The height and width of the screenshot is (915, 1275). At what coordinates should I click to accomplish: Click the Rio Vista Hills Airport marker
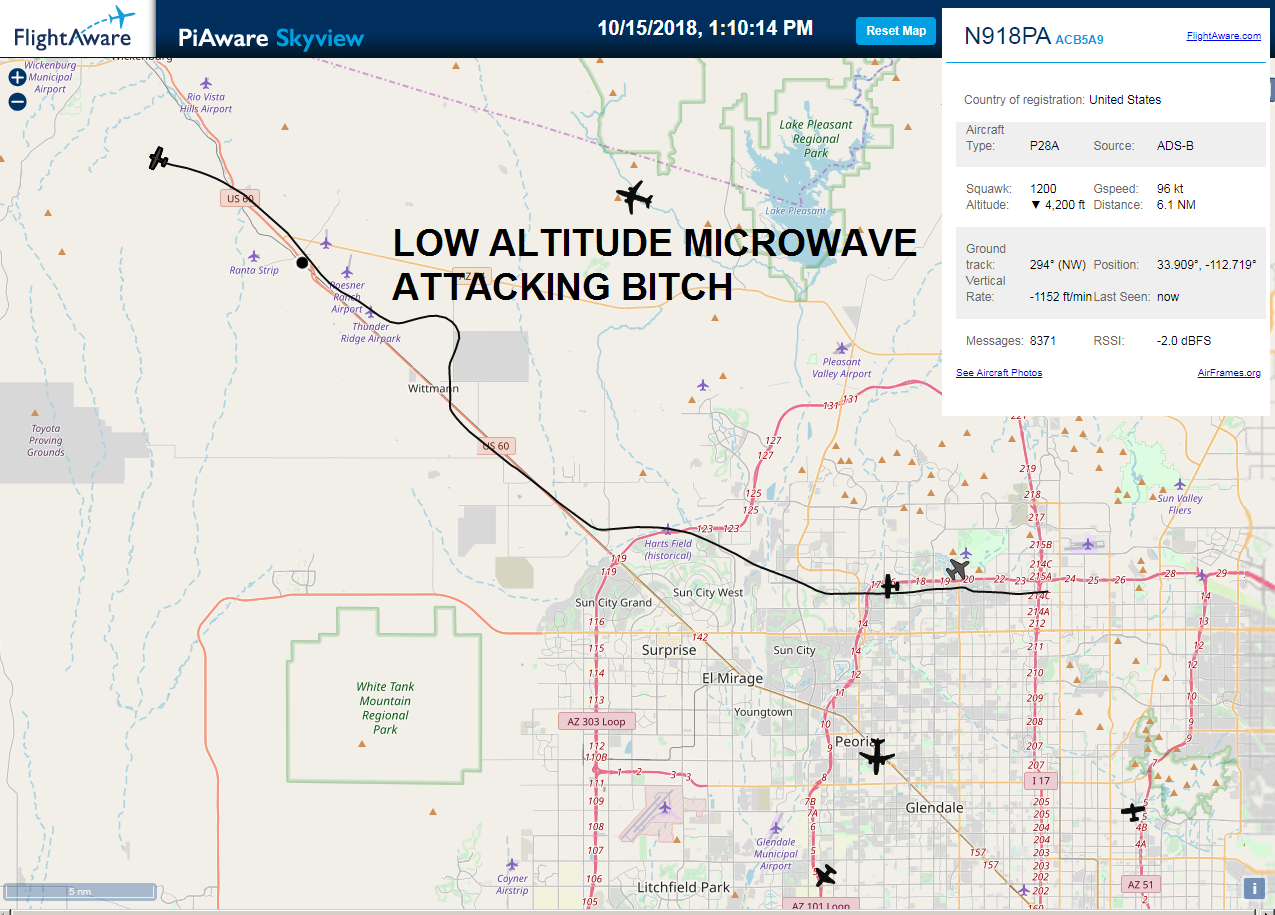tap(206, 83)
